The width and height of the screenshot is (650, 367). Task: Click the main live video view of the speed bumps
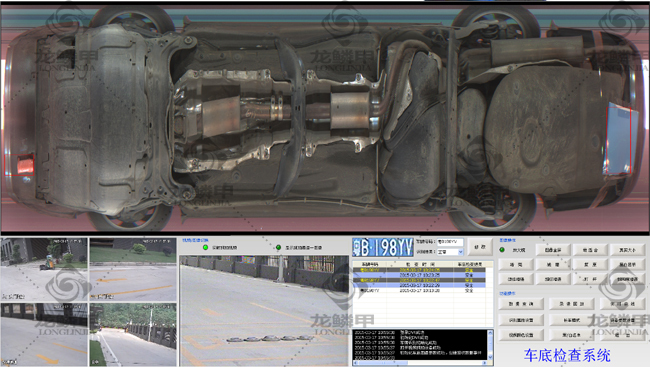[264, 311]
